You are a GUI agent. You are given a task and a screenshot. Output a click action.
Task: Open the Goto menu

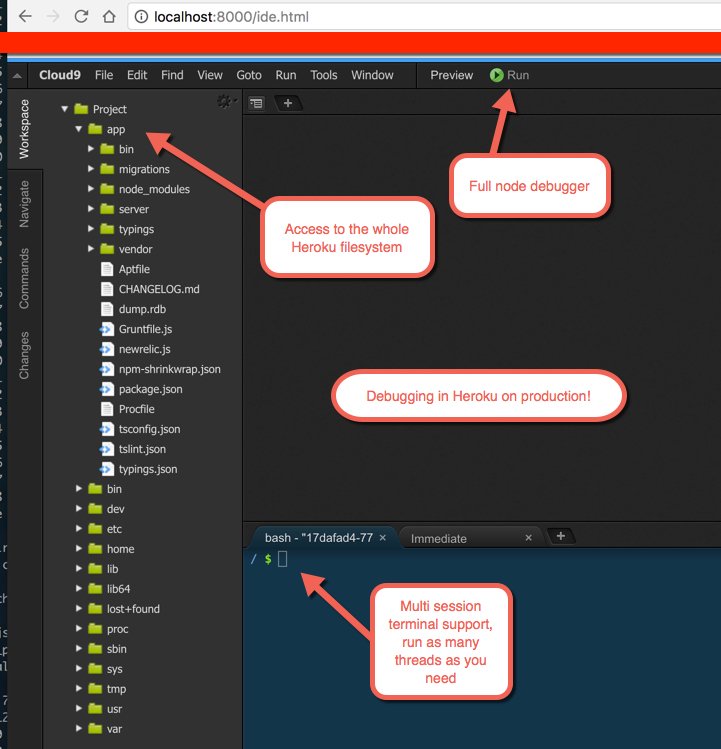click(249, 75)
